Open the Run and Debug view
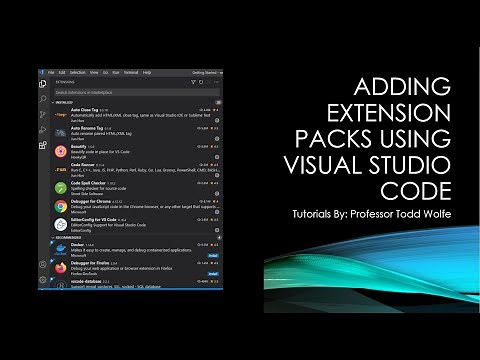Viewport: 480px width, 360px height. pyautogui.click(x=43, y=130)
